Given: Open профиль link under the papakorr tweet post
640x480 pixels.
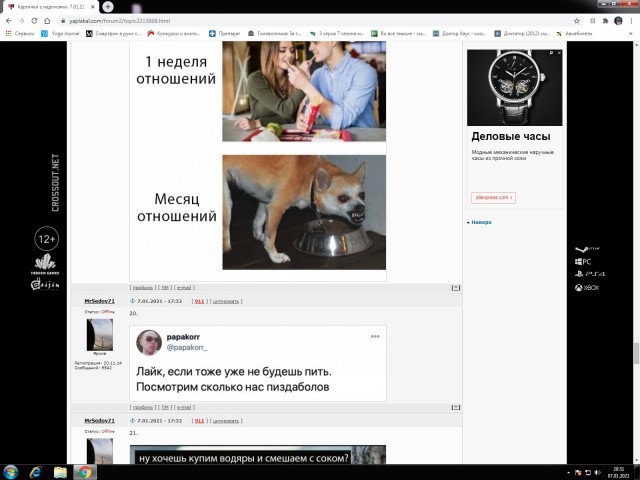Looking at the screenshot, I should [143, 407].
